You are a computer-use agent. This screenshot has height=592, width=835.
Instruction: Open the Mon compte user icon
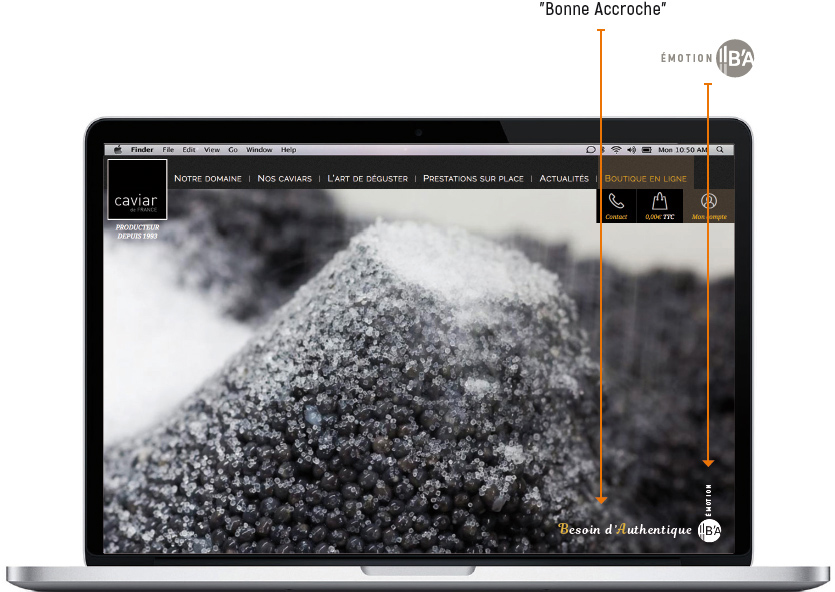click(709, 203)
